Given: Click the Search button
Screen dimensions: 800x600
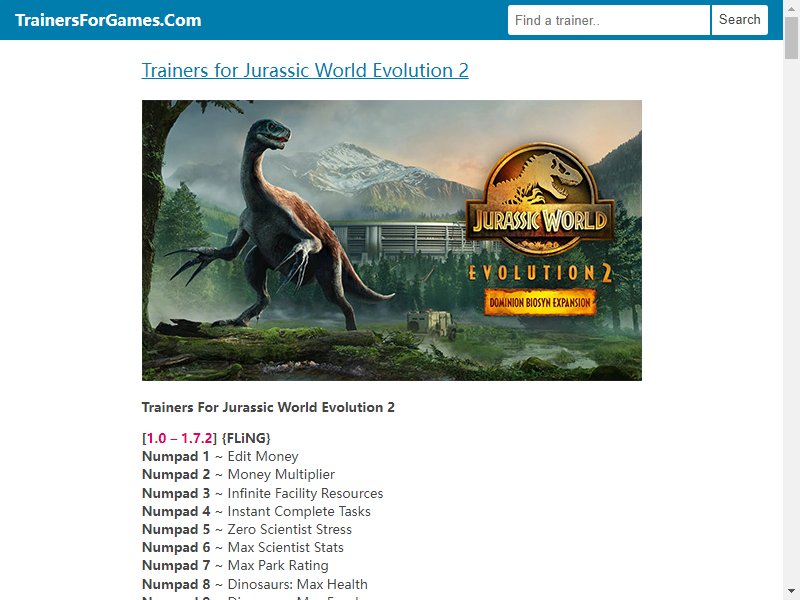Looking at the screenshot, I should pos(739,20).
